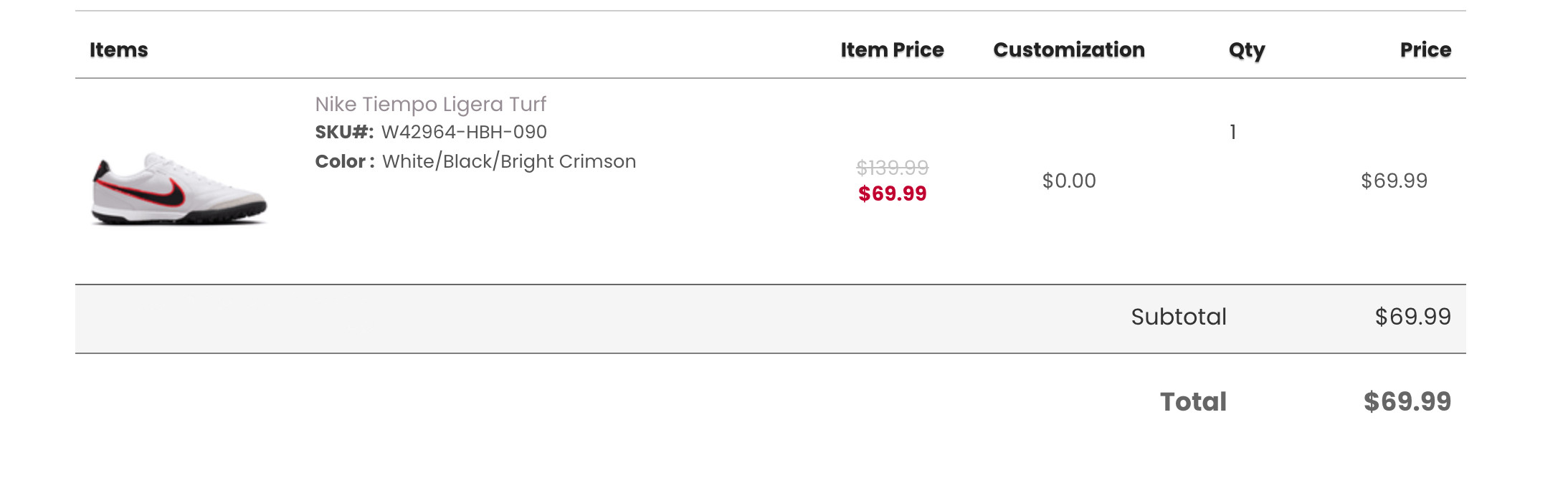The width and height of the screenshot is (1568, 483).
Task: Click the $69.99 price in the item row
Action: [1394, 181]
